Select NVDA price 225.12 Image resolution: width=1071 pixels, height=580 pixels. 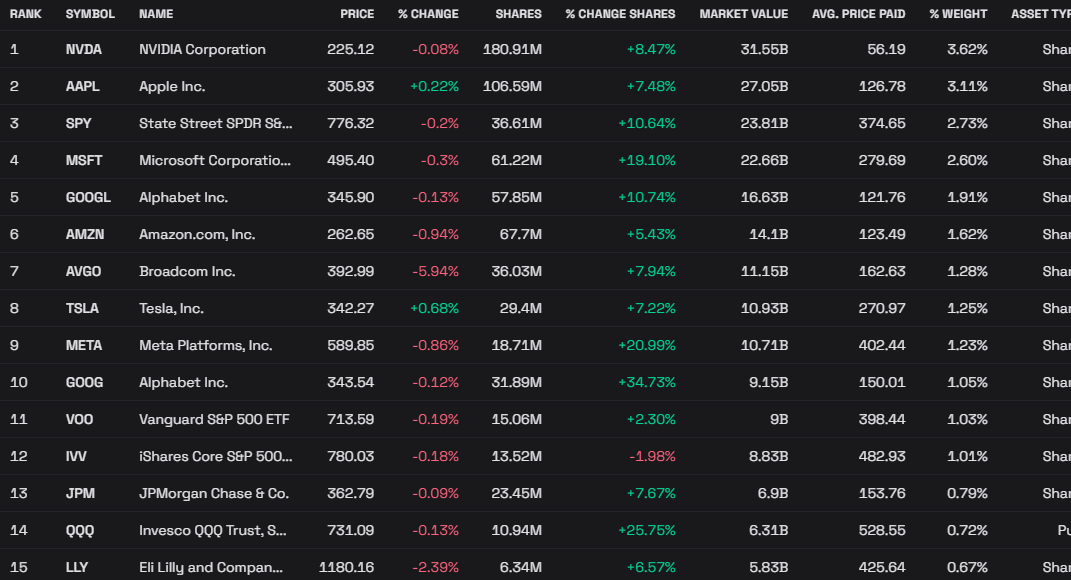click(350, 49)
